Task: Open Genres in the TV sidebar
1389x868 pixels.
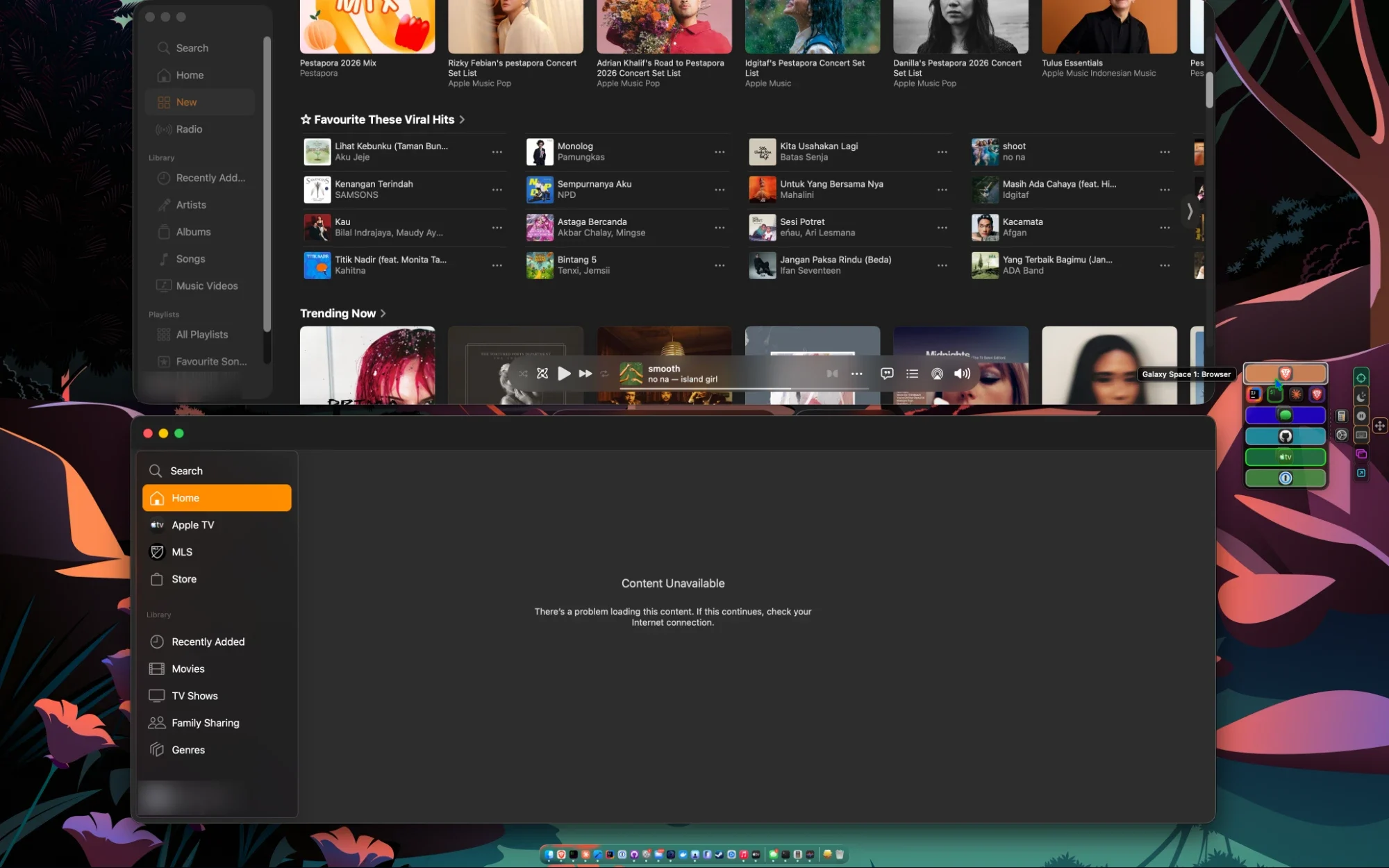Action: pyautogui.click(x=217, y=750)
